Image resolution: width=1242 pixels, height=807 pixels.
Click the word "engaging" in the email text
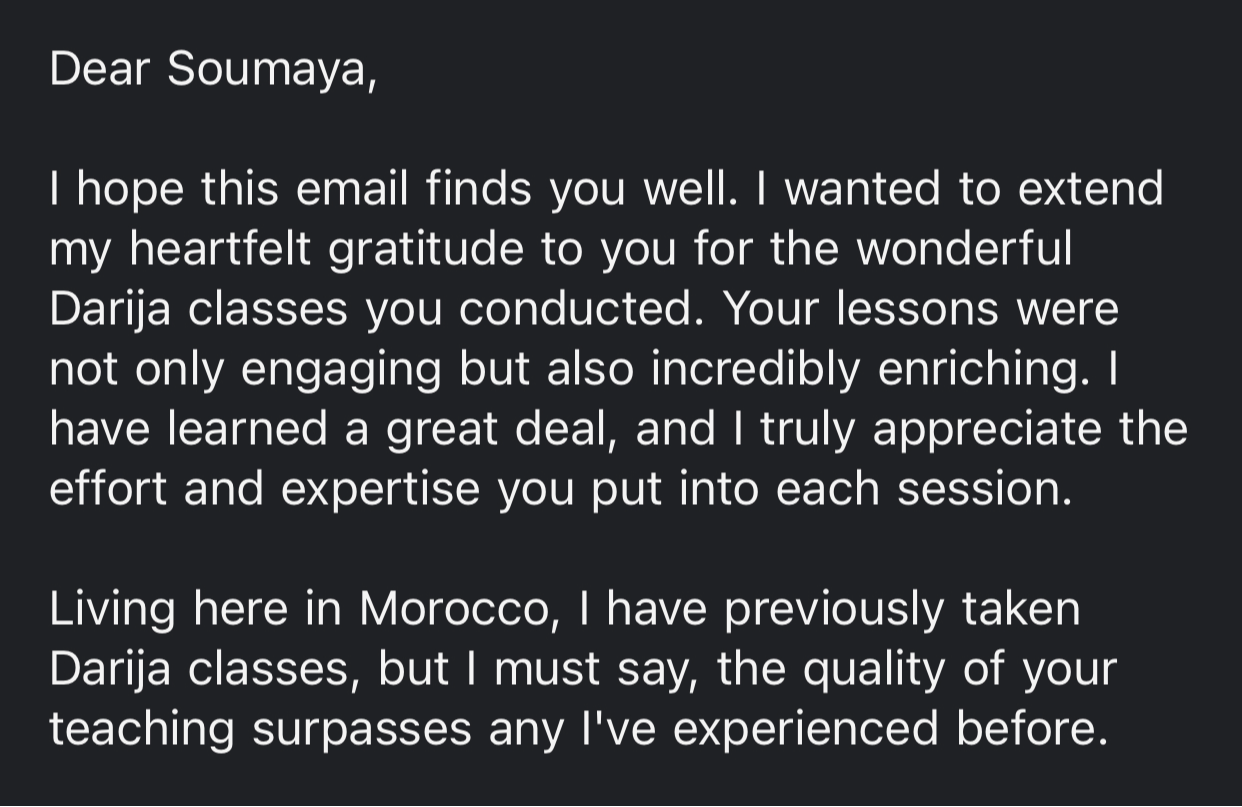point(343,369)
